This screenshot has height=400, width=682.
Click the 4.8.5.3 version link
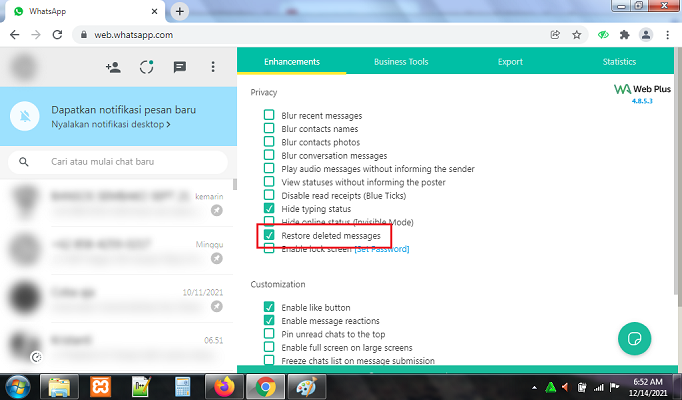[x=642, y=101]
